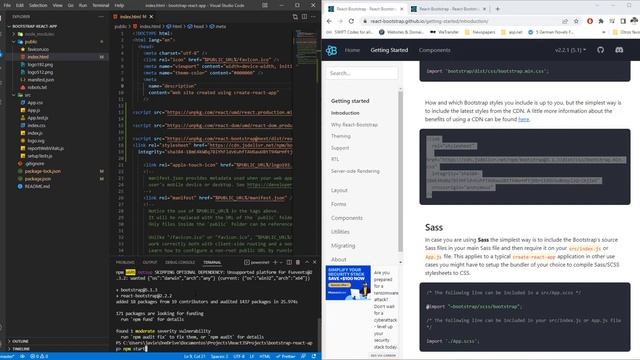Click the html breadcrumb in editor path

pos(174,26)
